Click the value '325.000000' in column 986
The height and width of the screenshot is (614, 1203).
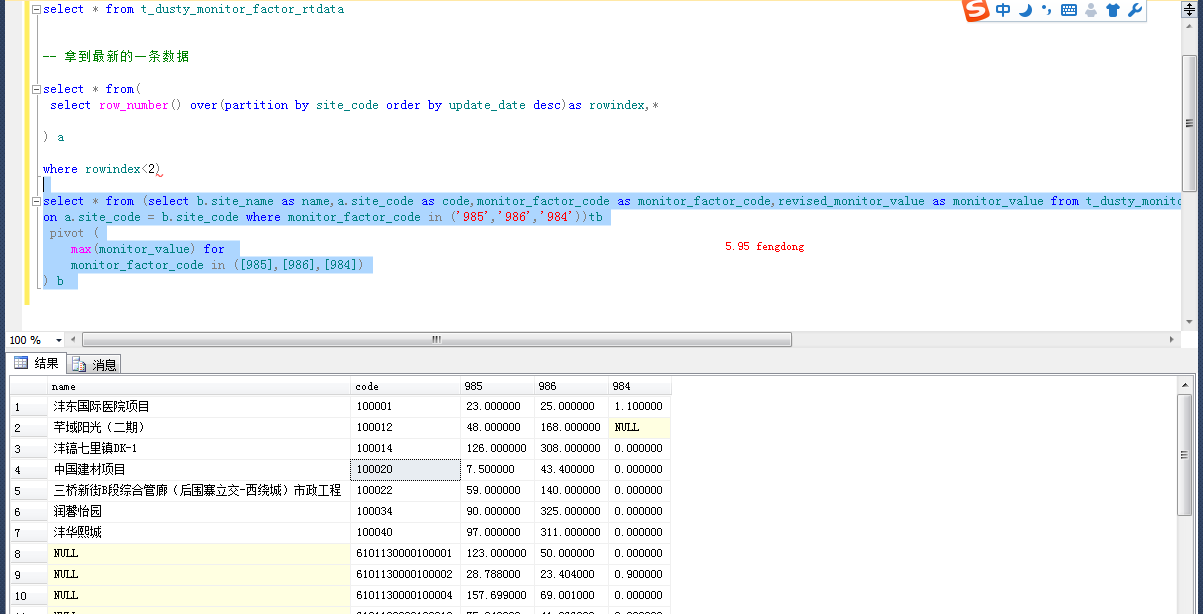(x=572, y=512)
